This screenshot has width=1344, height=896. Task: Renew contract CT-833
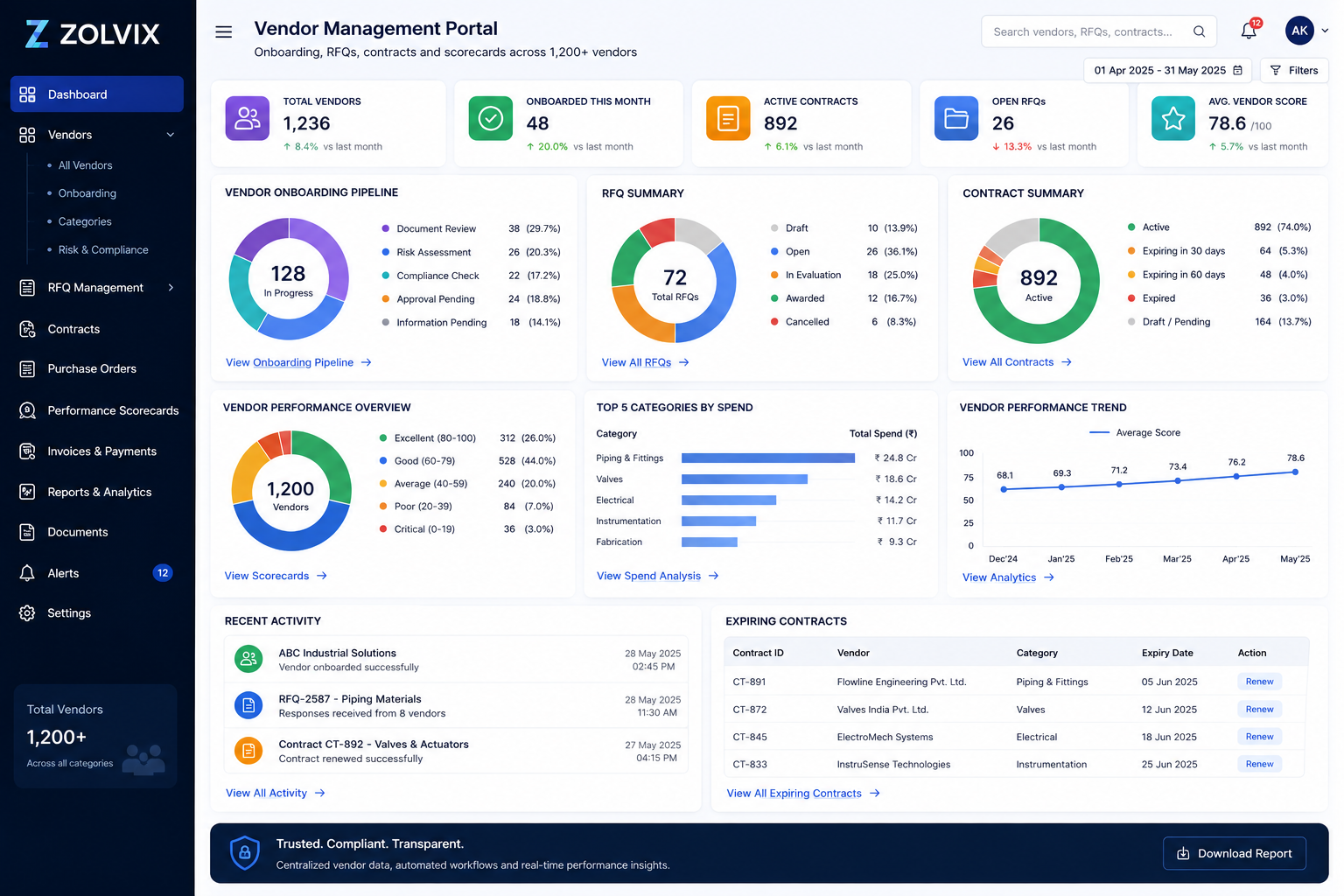pos(1259,764)
